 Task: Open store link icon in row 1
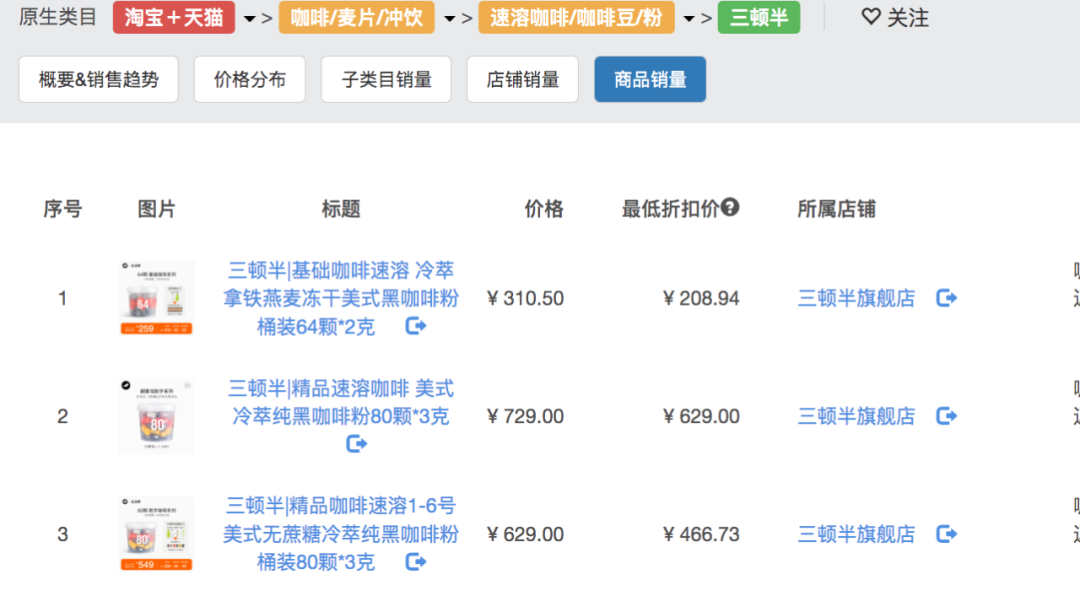click(946, 298)
